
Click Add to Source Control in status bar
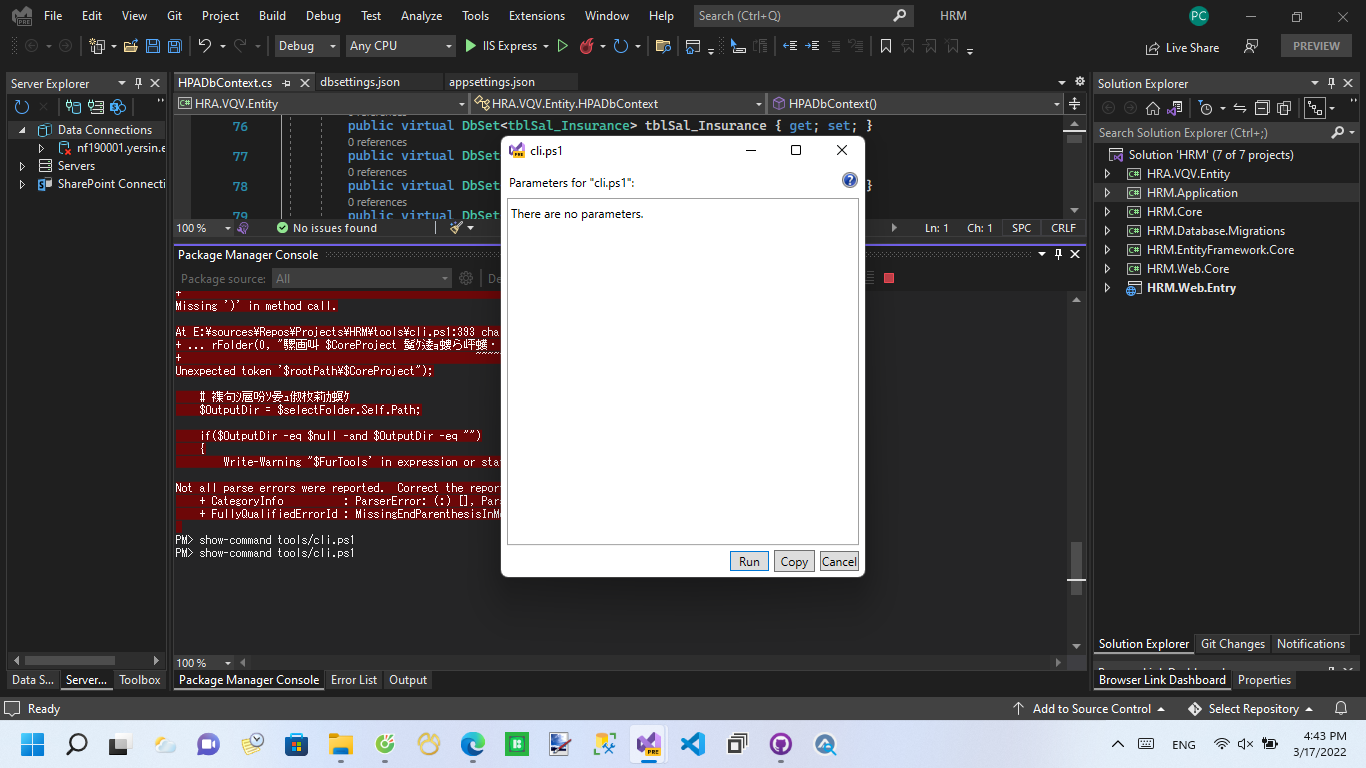click(x=1091, y=709)
